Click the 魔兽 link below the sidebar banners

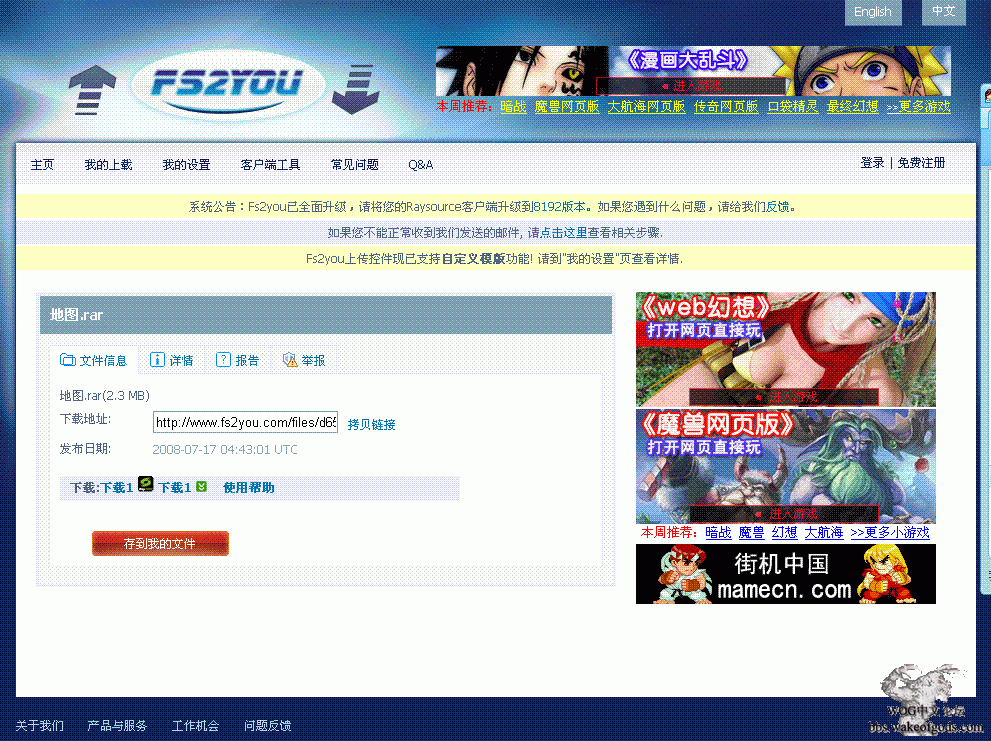pyautogui.click(x=751, y=532)
